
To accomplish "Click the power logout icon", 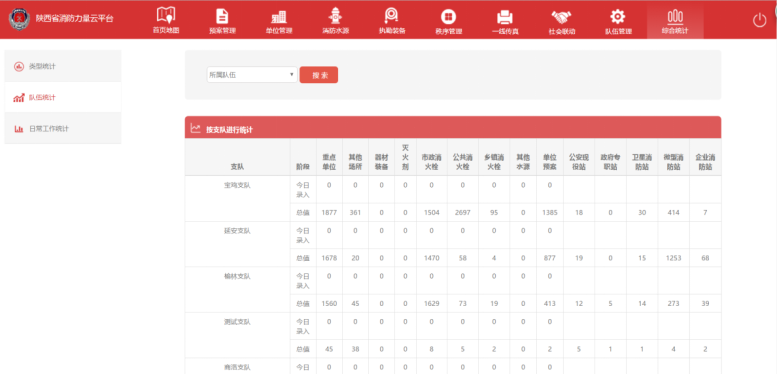I will click(x=759, y=20).
